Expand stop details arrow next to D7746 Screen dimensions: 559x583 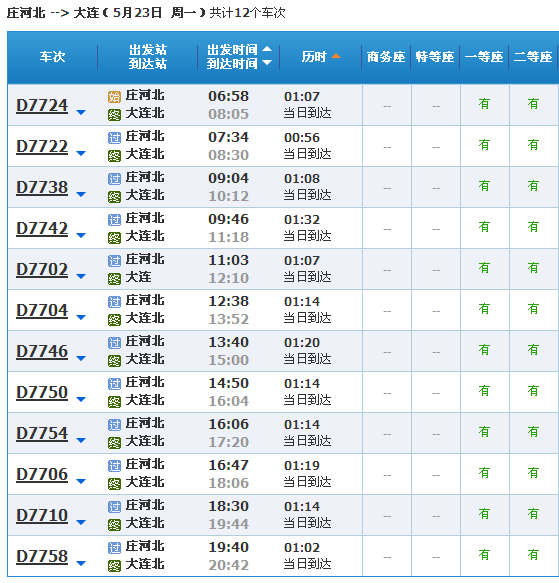[81, 358]
